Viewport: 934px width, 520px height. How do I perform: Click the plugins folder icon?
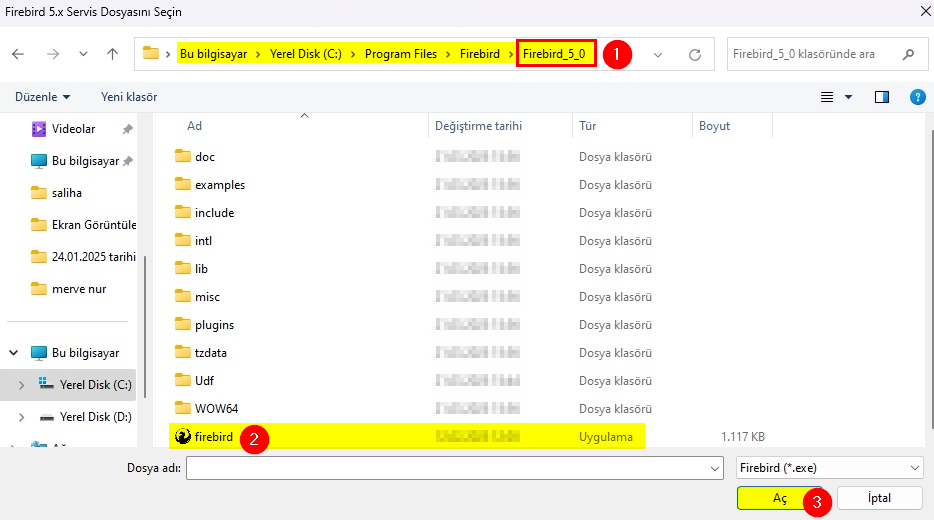point(183,324)
